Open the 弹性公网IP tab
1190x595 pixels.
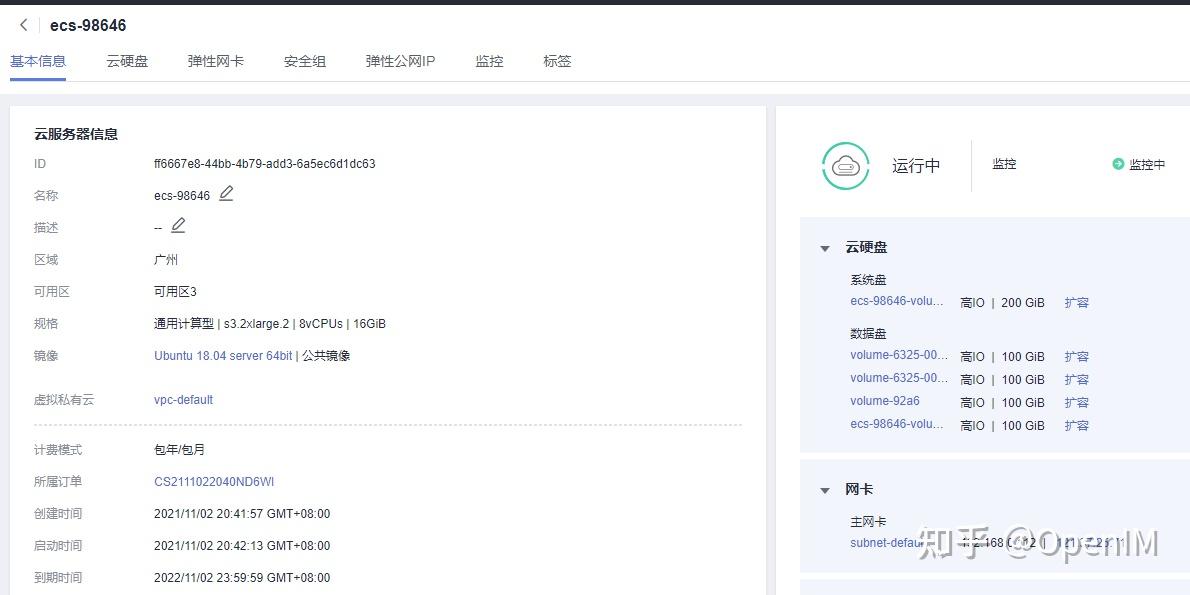coord(399,61)
